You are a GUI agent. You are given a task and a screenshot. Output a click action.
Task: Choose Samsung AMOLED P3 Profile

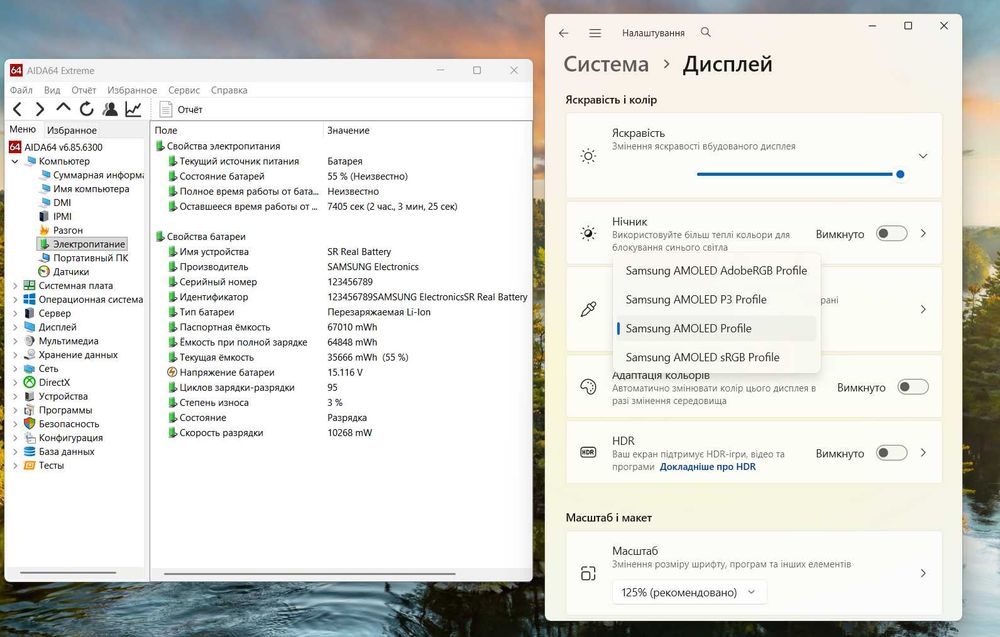[x=716, y=300]
